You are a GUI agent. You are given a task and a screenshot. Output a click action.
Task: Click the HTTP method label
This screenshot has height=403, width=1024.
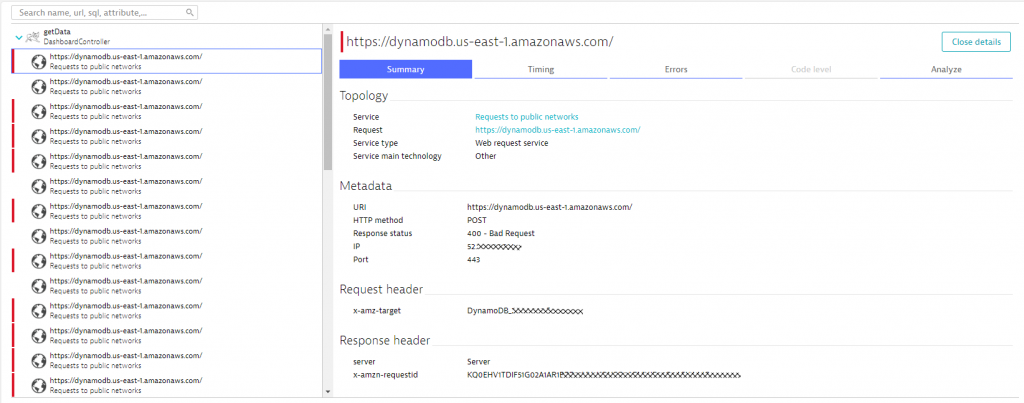(378, 220)
